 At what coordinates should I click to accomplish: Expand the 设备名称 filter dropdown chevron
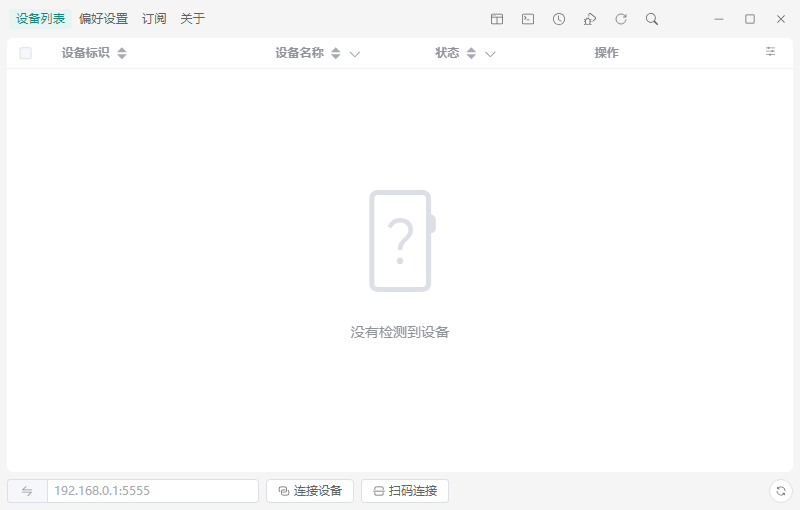(355, 54)
